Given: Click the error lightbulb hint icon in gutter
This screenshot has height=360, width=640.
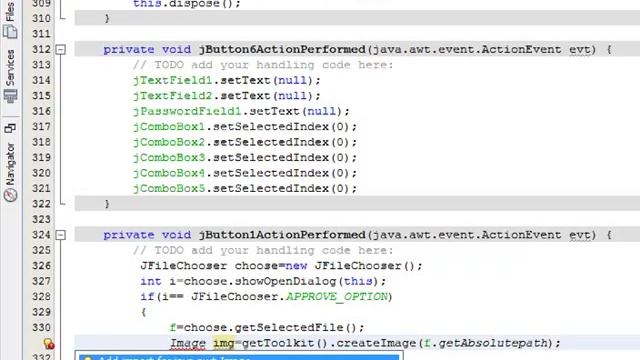Looking at the screenshot, I should (49, 344).
